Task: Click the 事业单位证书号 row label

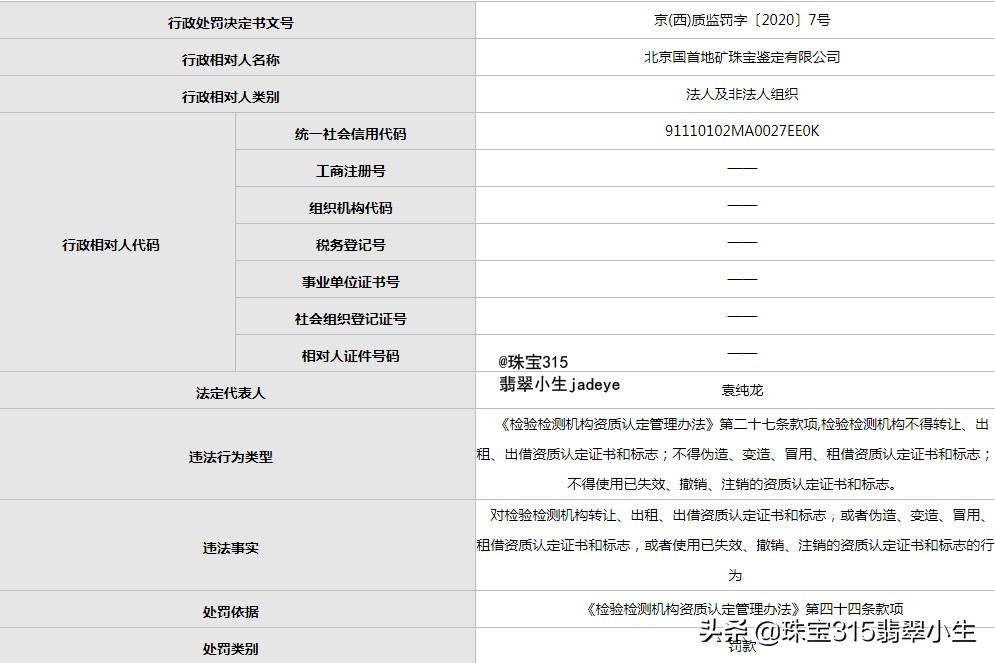Action: [355, 280]
